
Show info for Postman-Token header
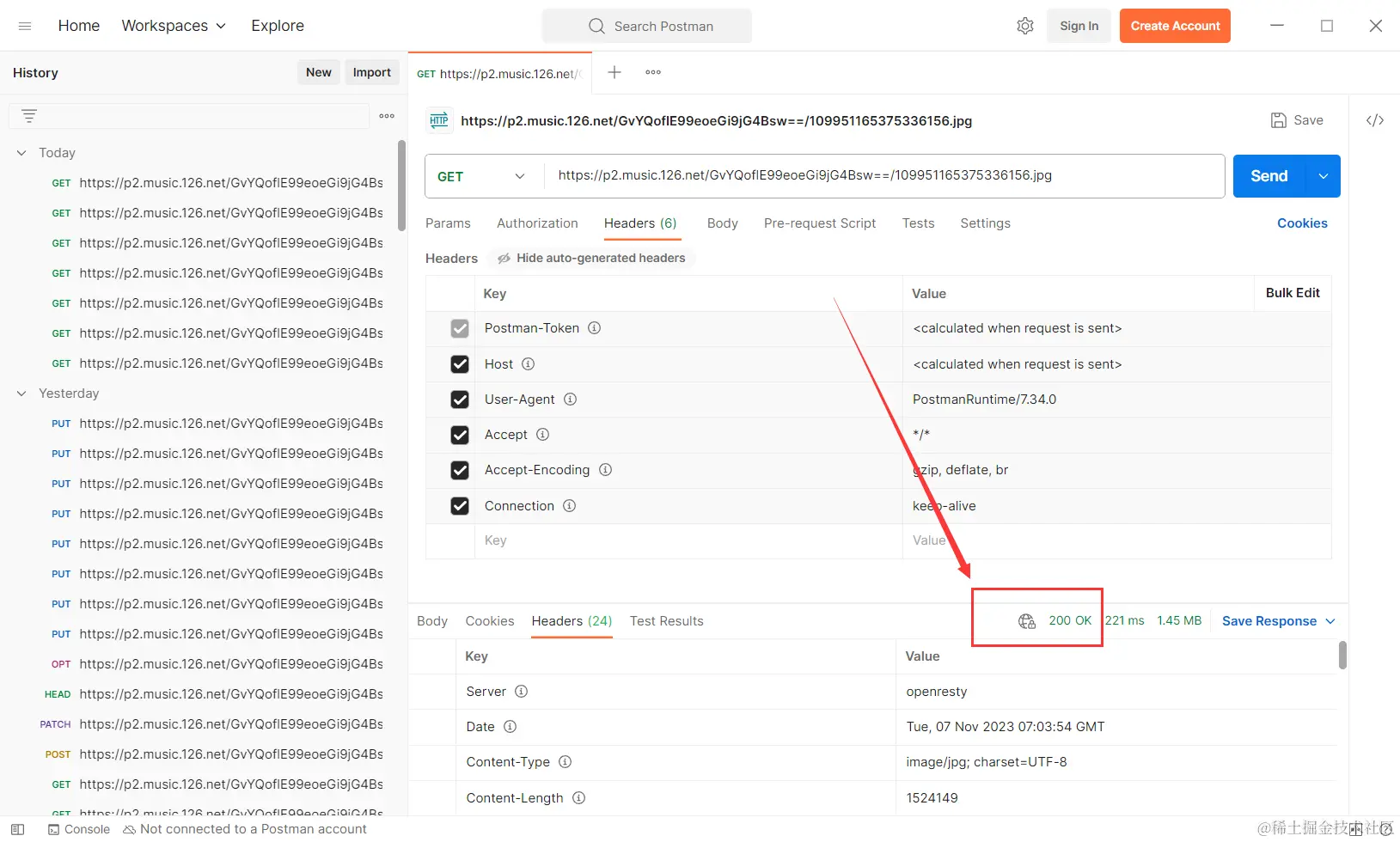tap(594, 328)
